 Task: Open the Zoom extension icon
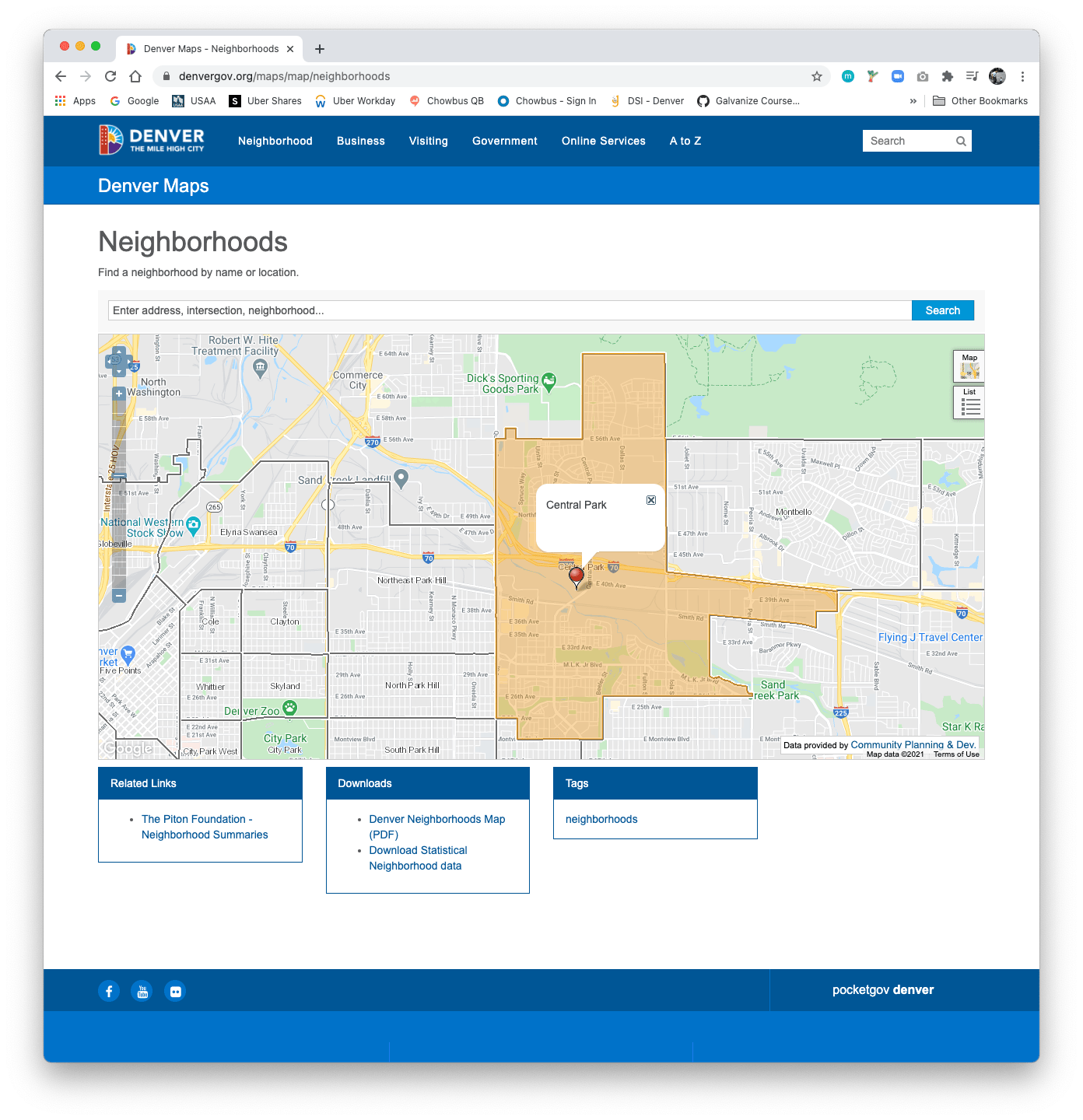898,76
